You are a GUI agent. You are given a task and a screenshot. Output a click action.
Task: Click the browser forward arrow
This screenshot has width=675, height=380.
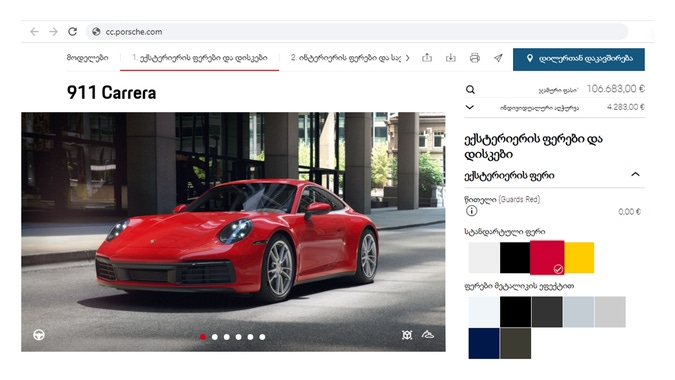coord(53,31)
